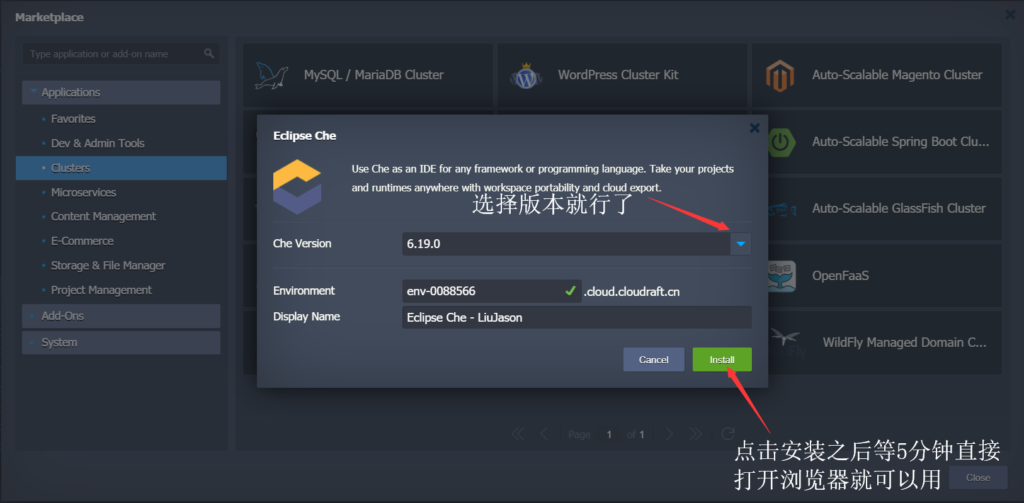Go to the next page arrow
Image resolution: width=1024 pixels, height=503 pixels.
[x=669, y=434]
